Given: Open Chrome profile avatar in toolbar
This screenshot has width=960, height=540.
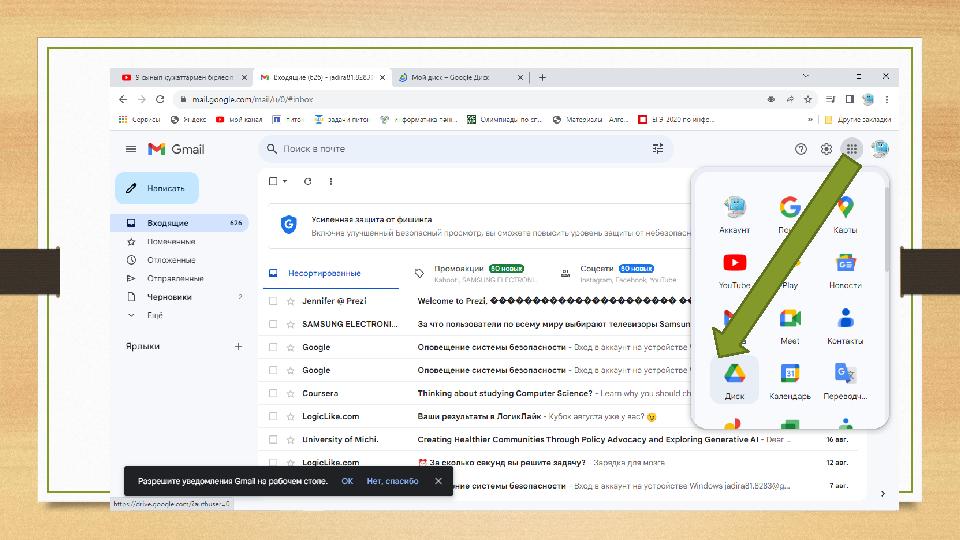Looking at the screenshot, I should point(868,99).
